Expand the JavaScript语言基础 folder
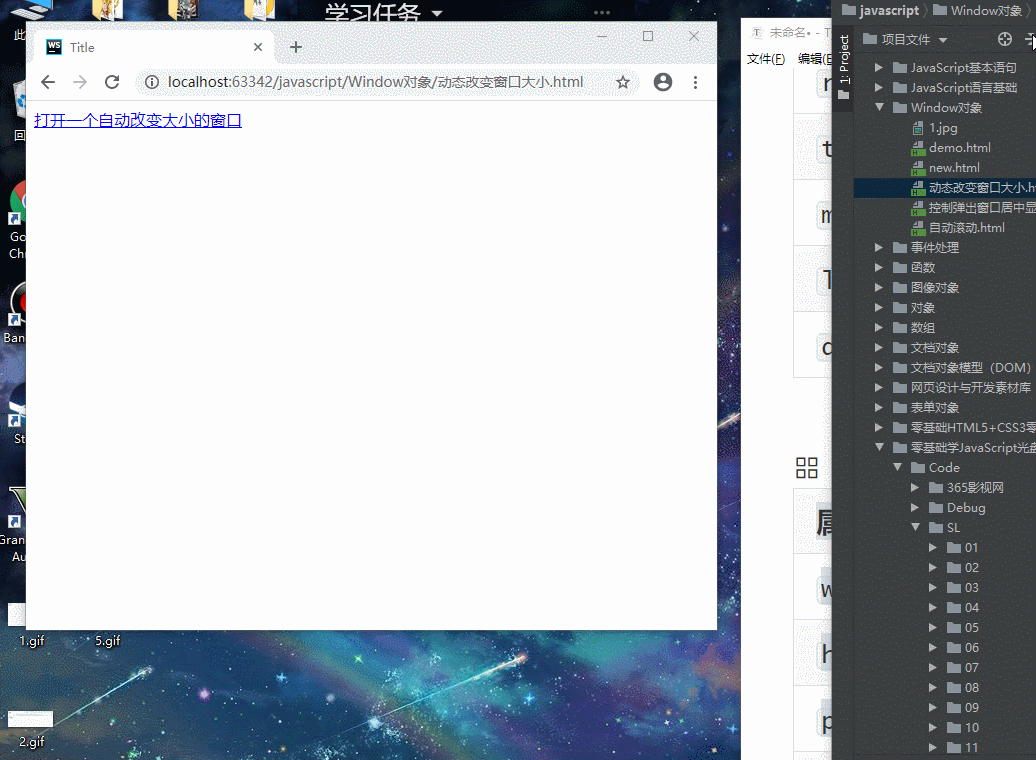The image size is (1036, 760). (x=879, y=87)
